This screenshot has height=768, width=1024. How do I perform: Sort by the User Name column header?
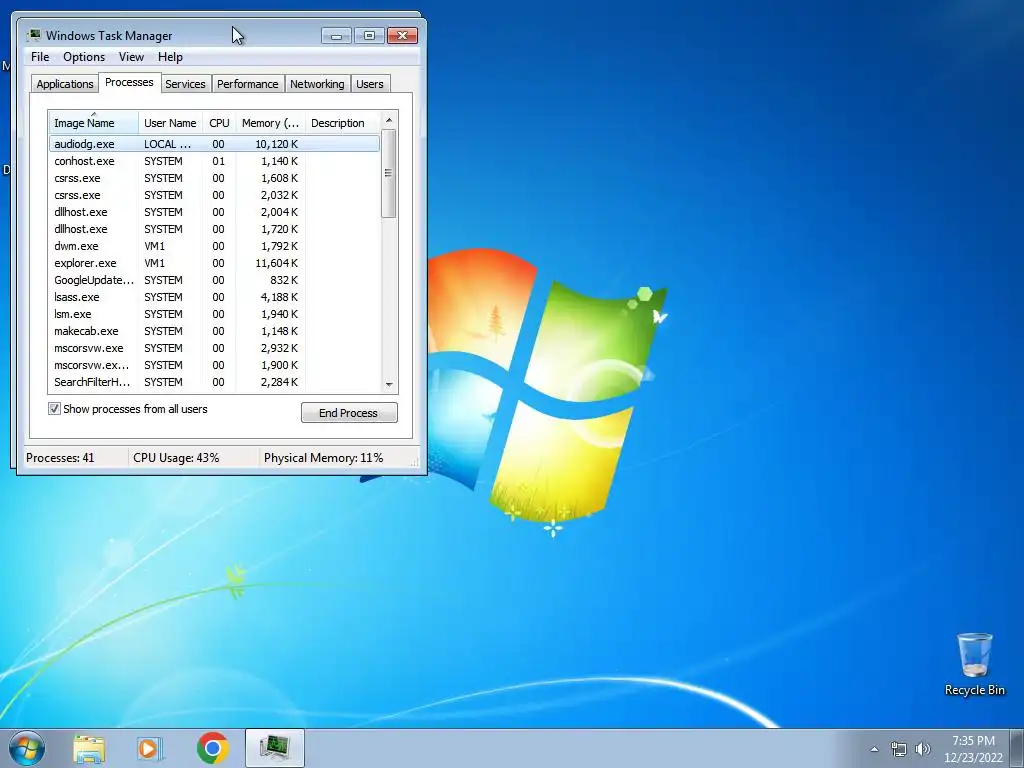[x=170, y=123]
